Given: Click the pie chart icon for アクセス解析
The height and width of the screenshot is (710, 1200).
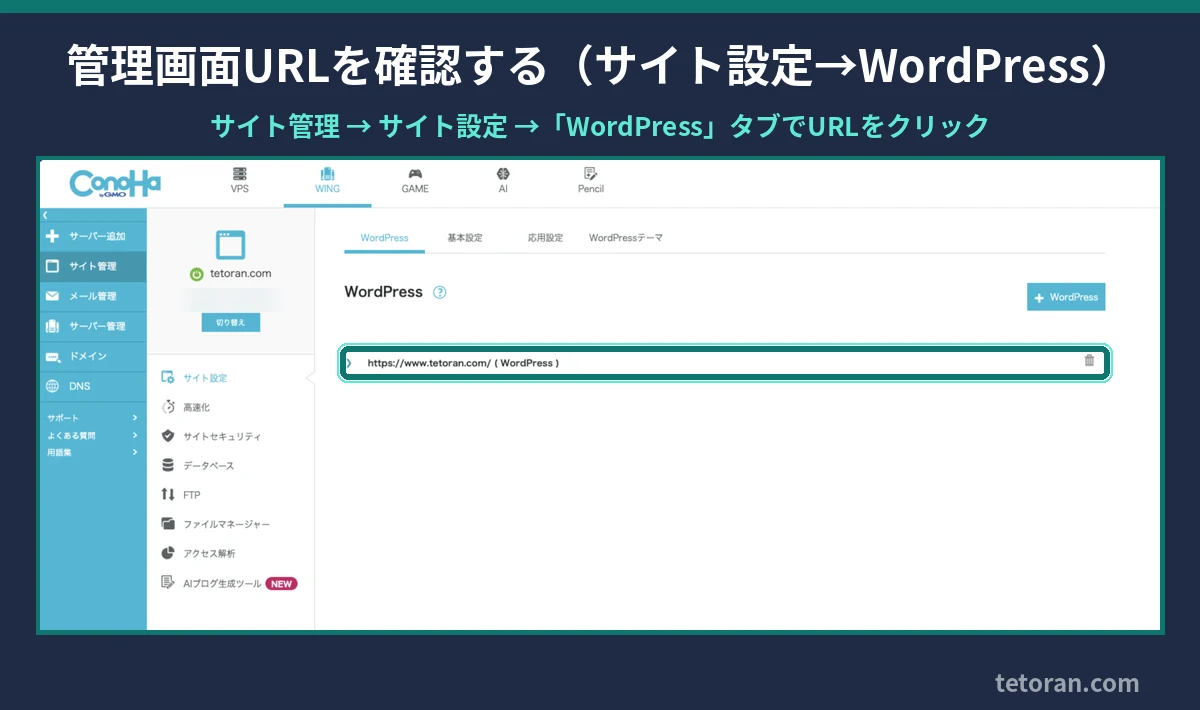Looking at the screenshot, I should 168,553.
